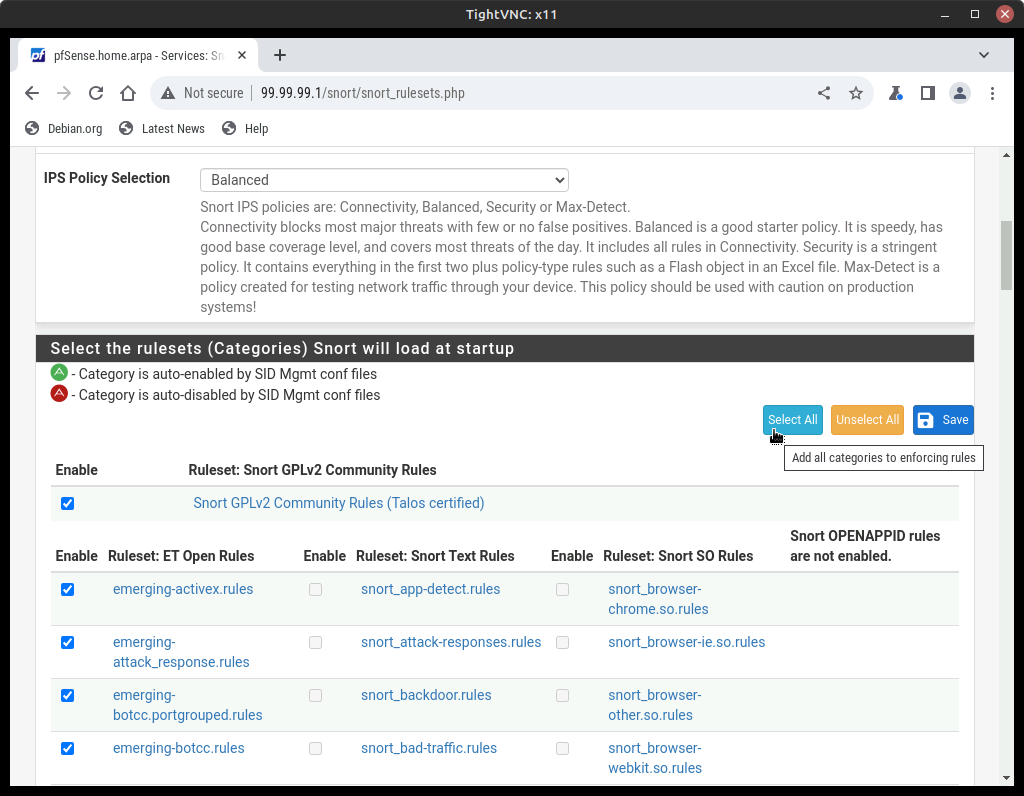Bookmark this page with the star
The image size is (1024, 796).
pyautogui.click(x=856, y=93)
